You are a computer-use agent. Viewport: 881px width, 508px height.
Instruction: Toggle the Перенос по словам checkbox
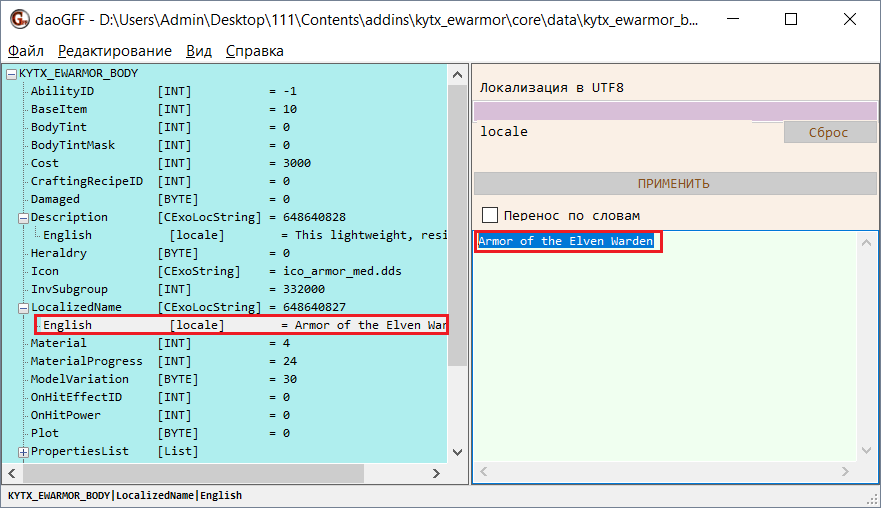click(x=490, y=215)
